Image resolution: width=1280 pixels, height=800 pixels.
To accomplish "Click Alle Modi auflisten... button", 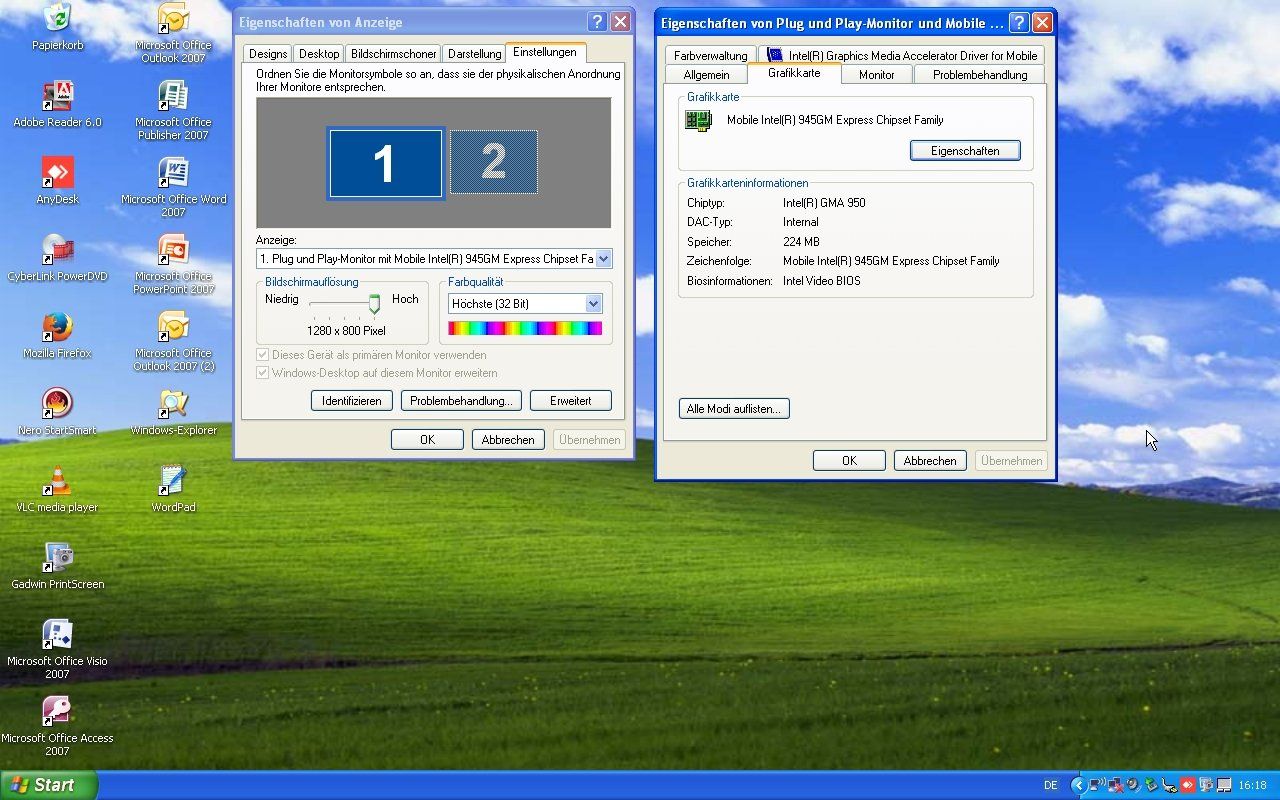I will pos(734,409).
